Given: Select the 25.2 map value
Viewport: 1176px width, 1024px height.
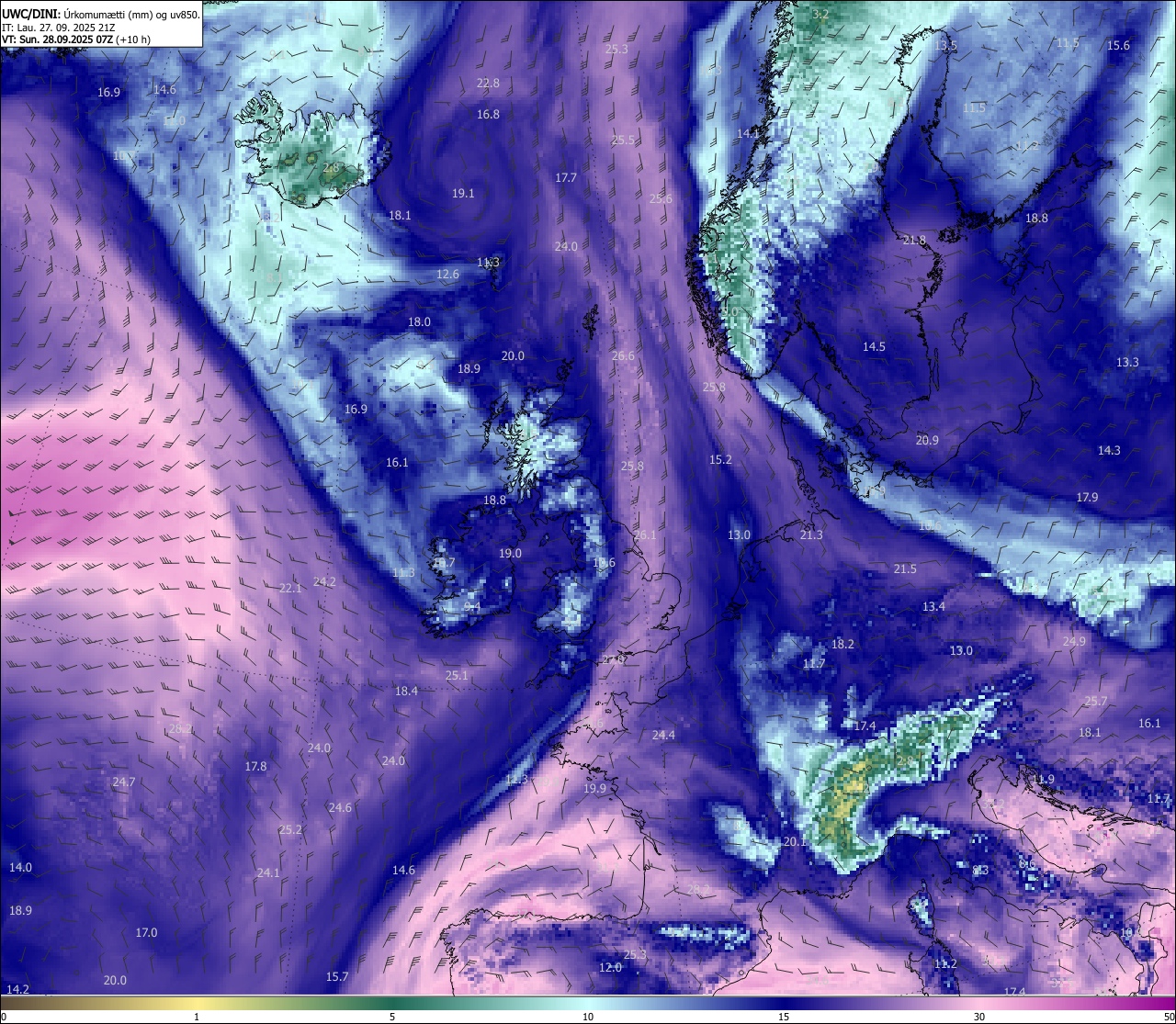Looking at the screenshot, I should click(290, 829).
